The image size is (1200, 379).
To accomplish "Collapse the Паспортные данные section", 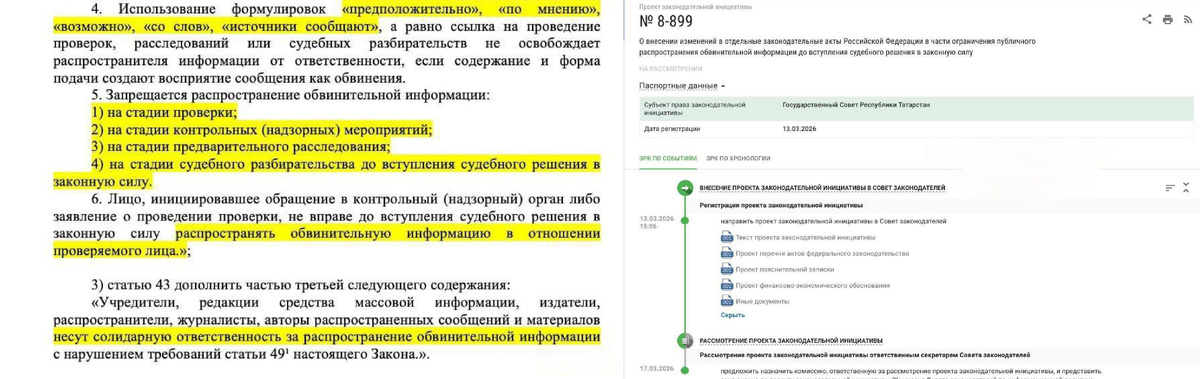I will point(682,86).
